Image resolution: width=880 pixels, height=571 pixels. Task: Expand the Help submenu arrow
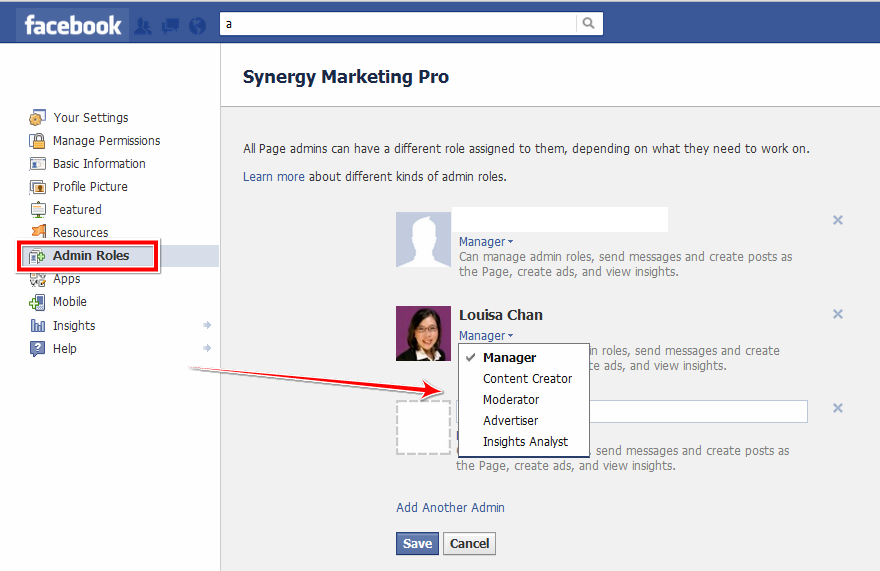pos(207,348)
